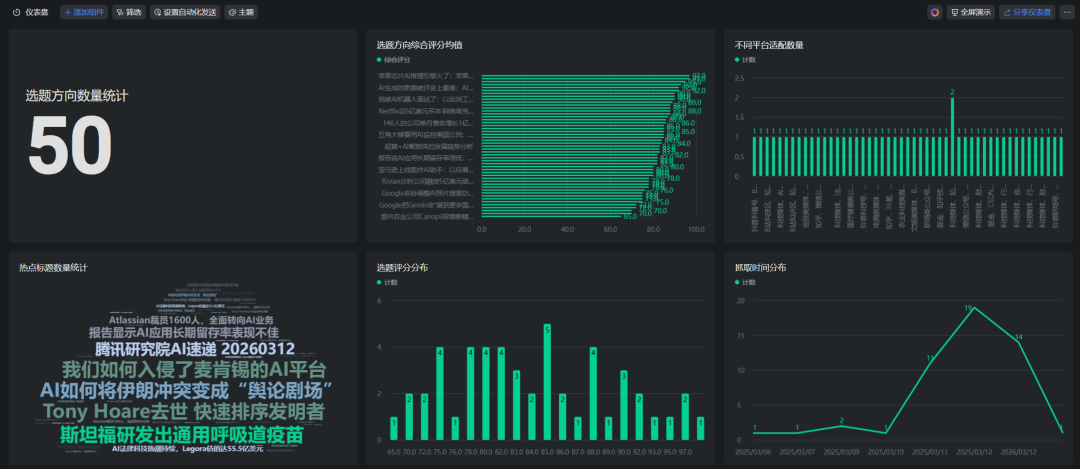Click the 抓取时间分布 chart title
The width and height of the screenshot is (1080, 469).
tap(760, 267)
